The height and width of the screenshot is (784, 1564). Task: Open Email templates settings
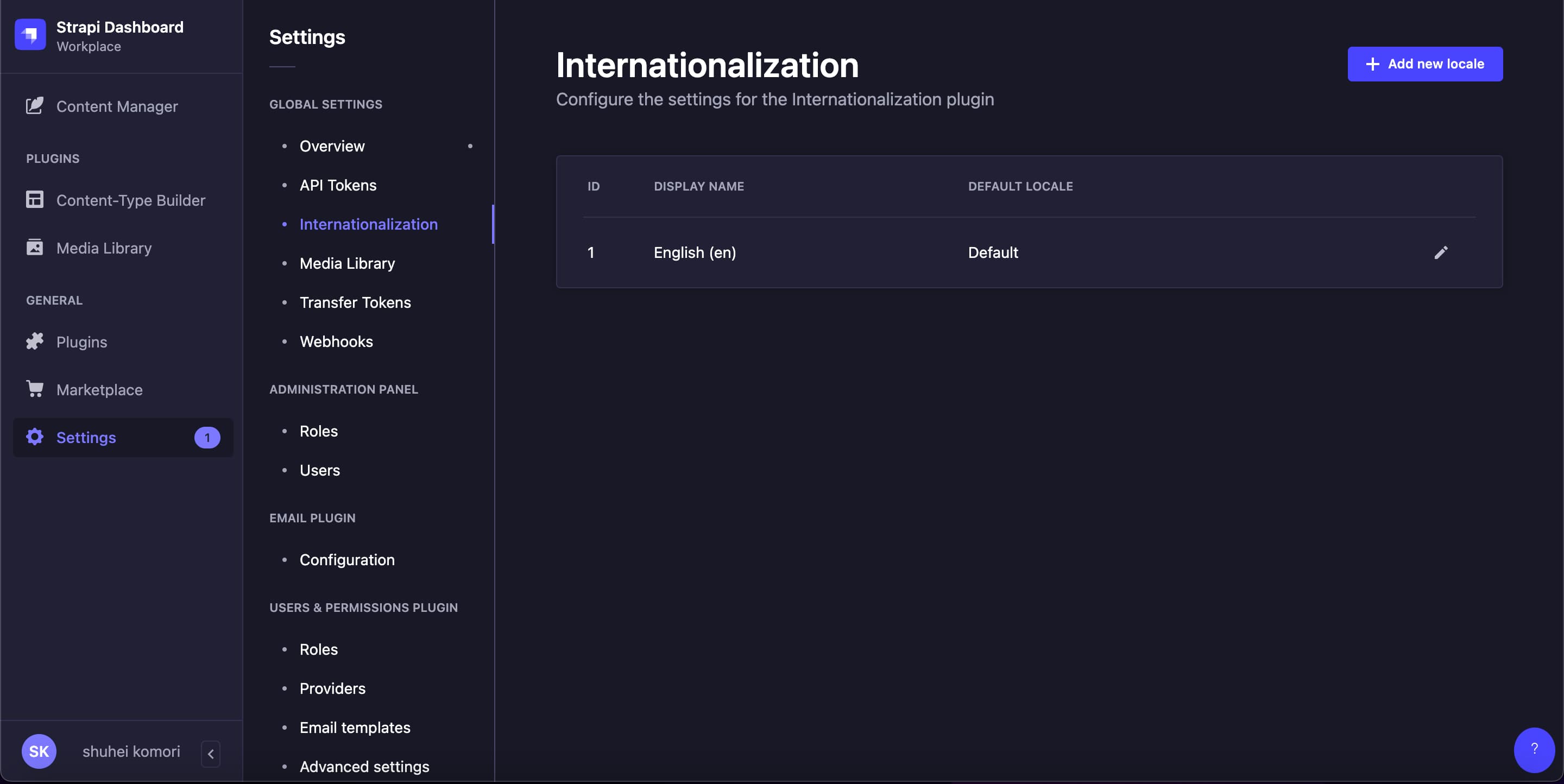(355, 728)
